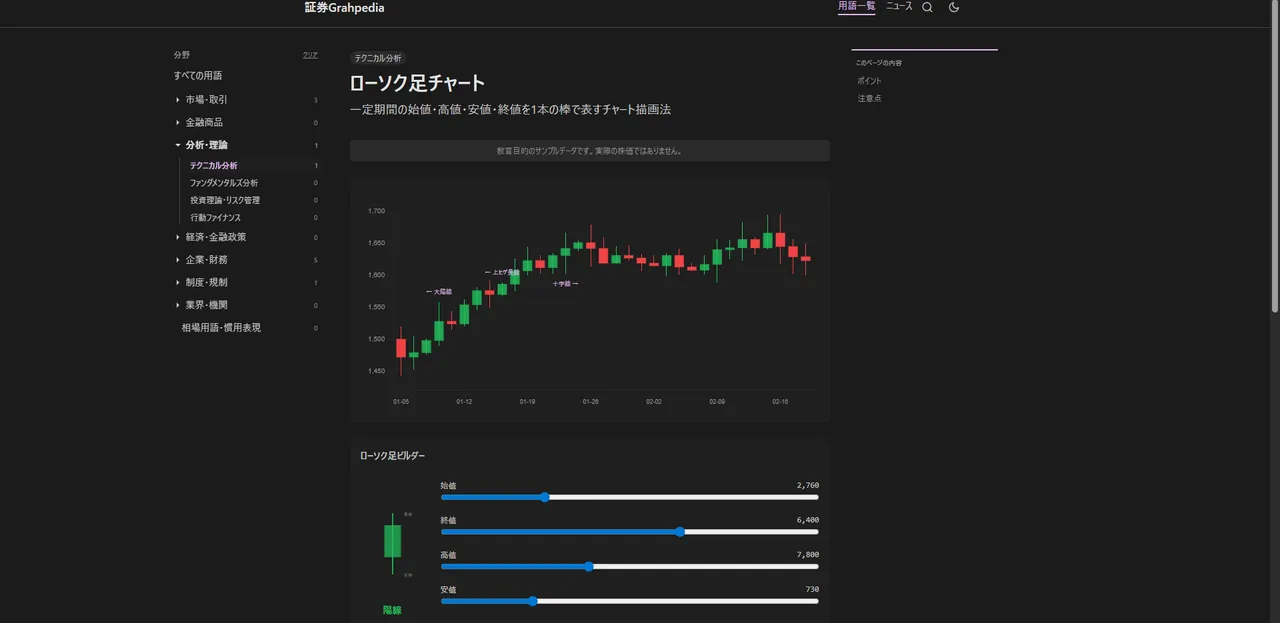This screenshot has height=623, width=1280.
Task: Click the search magnifier icon in header
Action: [927, 7]
